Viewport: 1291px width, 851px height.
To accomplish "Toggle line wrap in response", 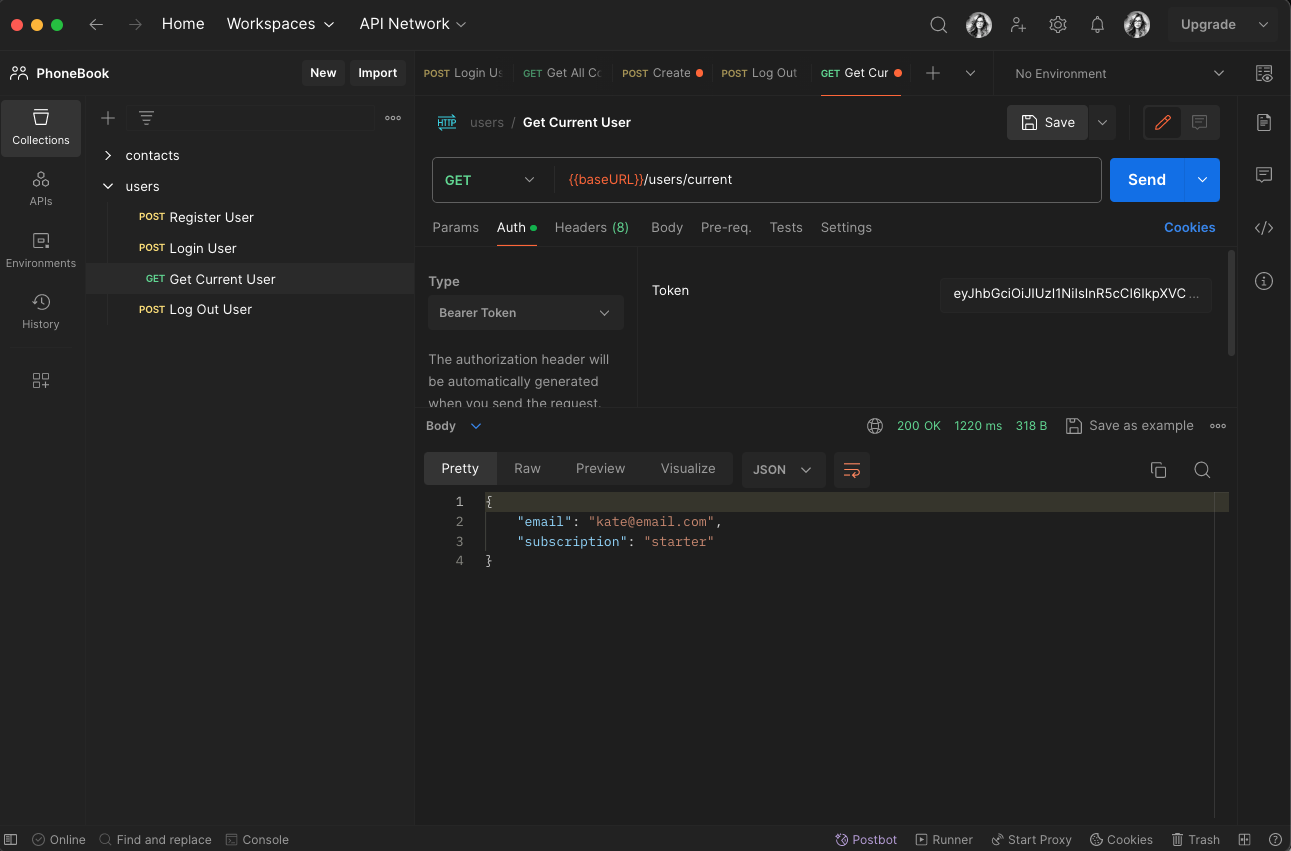I will [852, 469].
